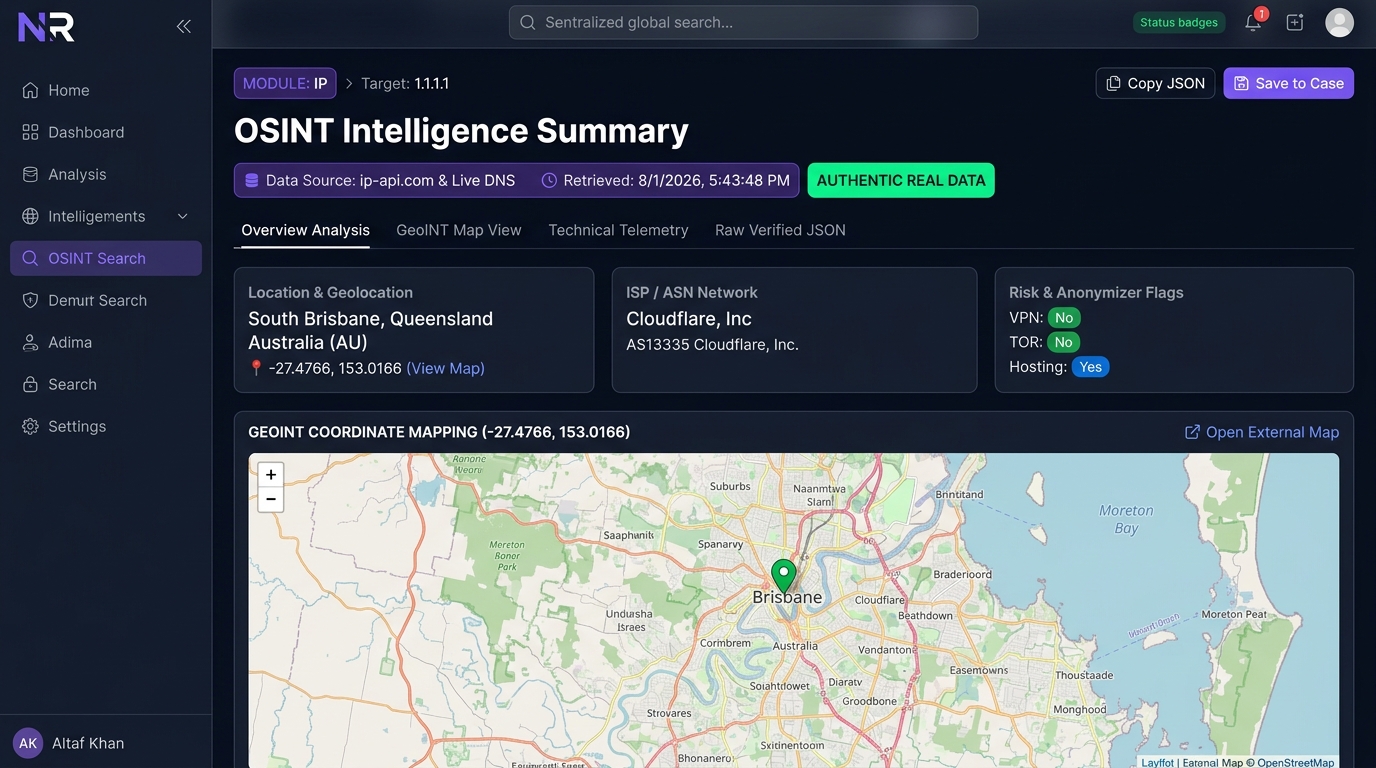Open Dashboard from the sidebar
The width and height of the screenshot is (1376, 768).
(106, 132)
